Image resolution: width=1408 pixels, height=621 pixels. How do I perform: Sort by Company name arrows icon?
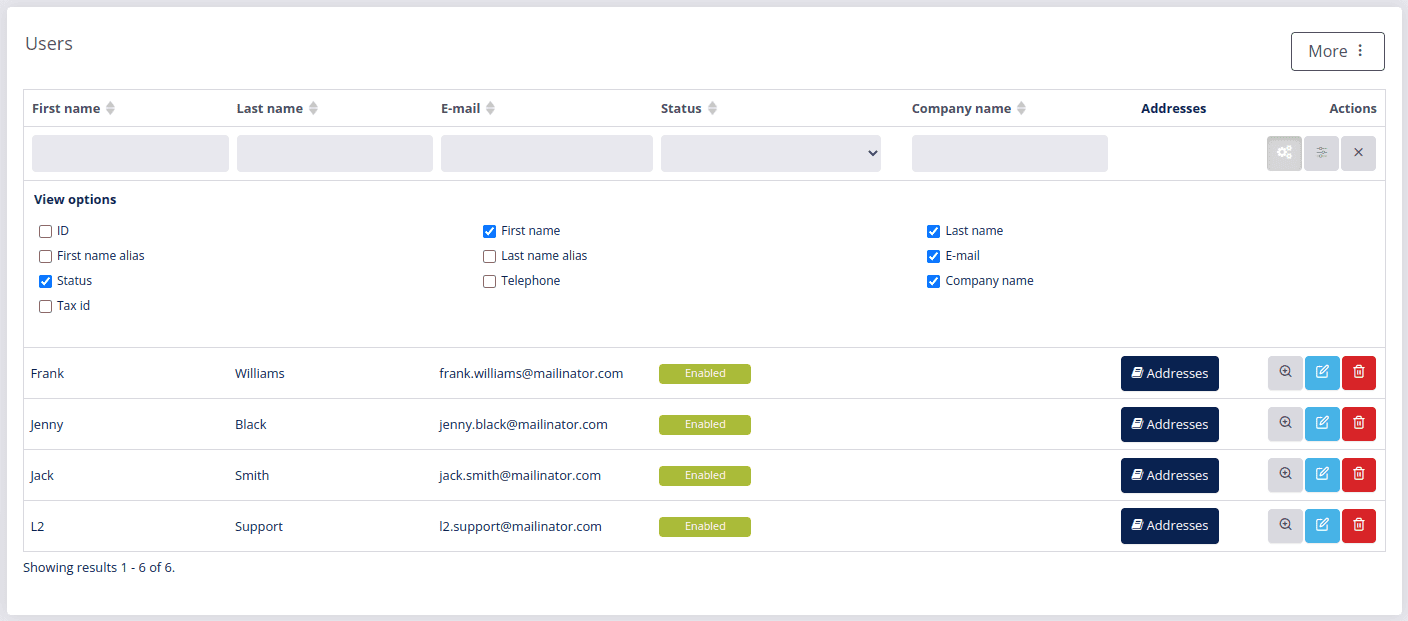[x=1021, y=108]
